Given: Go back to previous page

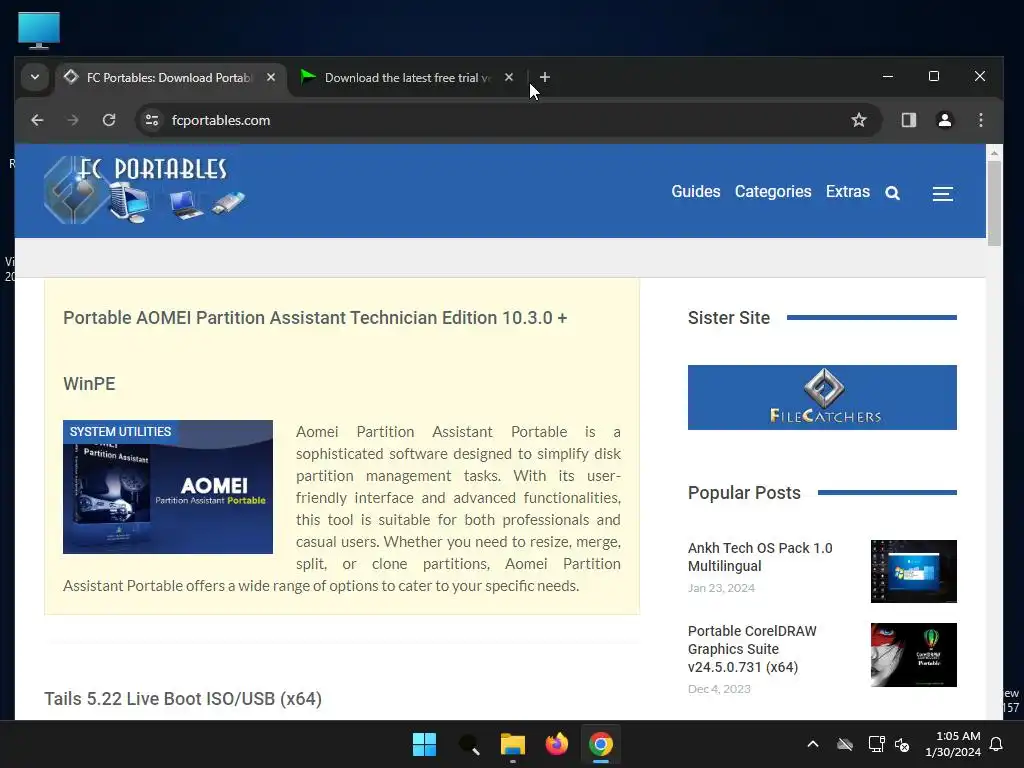Looking at the screenshot, I should [x=37, y=120].
